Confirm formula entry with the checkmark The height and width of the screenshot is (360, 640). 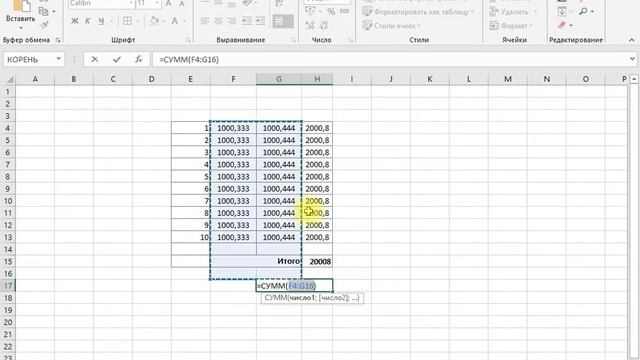(x=117, y=59)
